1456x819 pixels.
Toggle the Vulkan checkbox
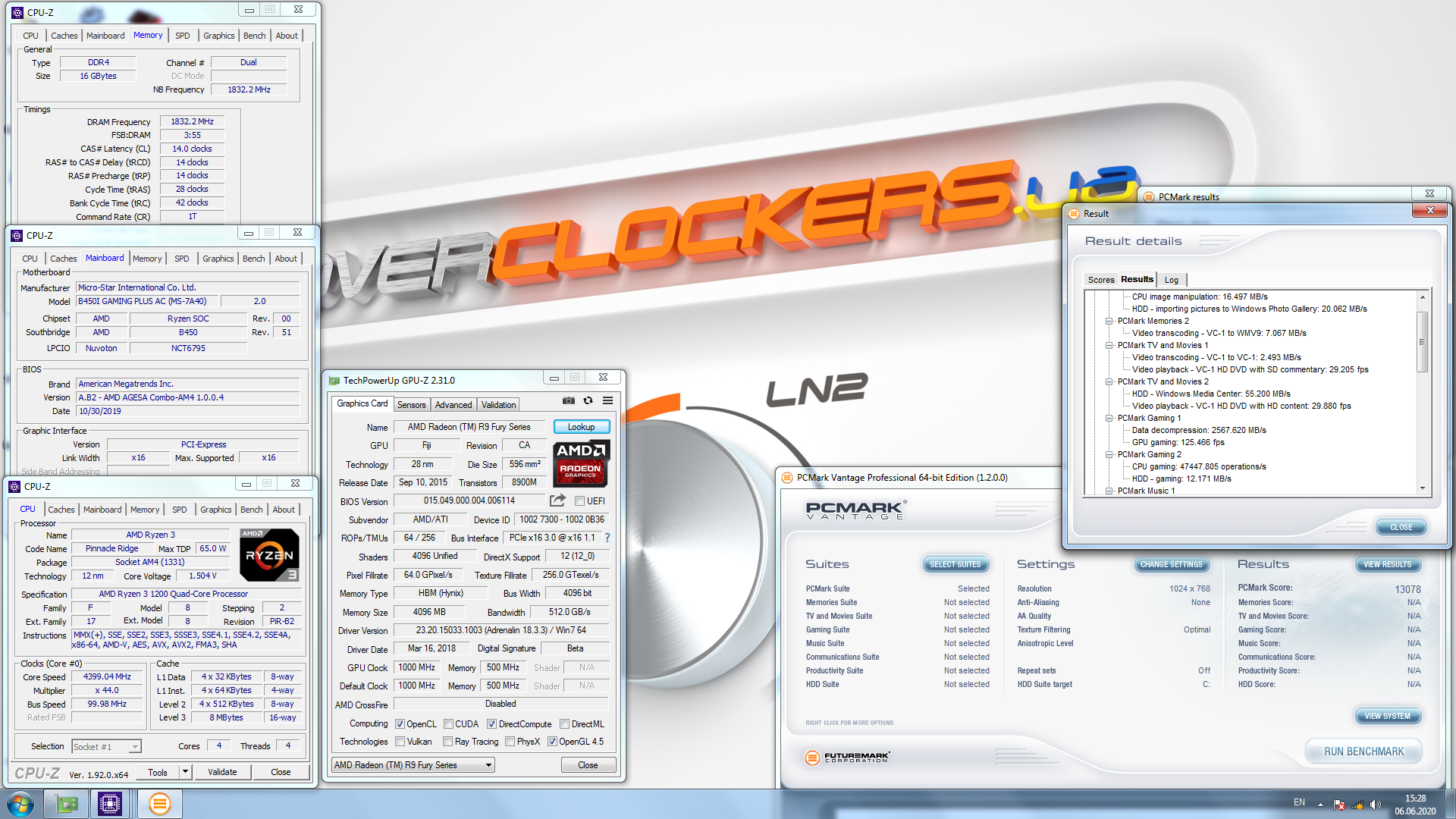point(400,742)
